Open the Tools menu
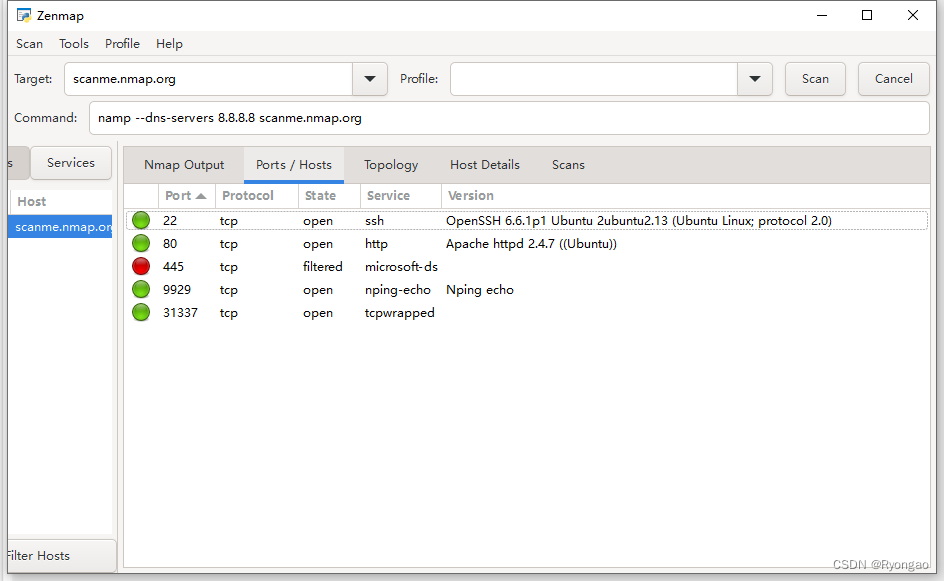This screenshot has width=944, height=581. coord(74,44)
